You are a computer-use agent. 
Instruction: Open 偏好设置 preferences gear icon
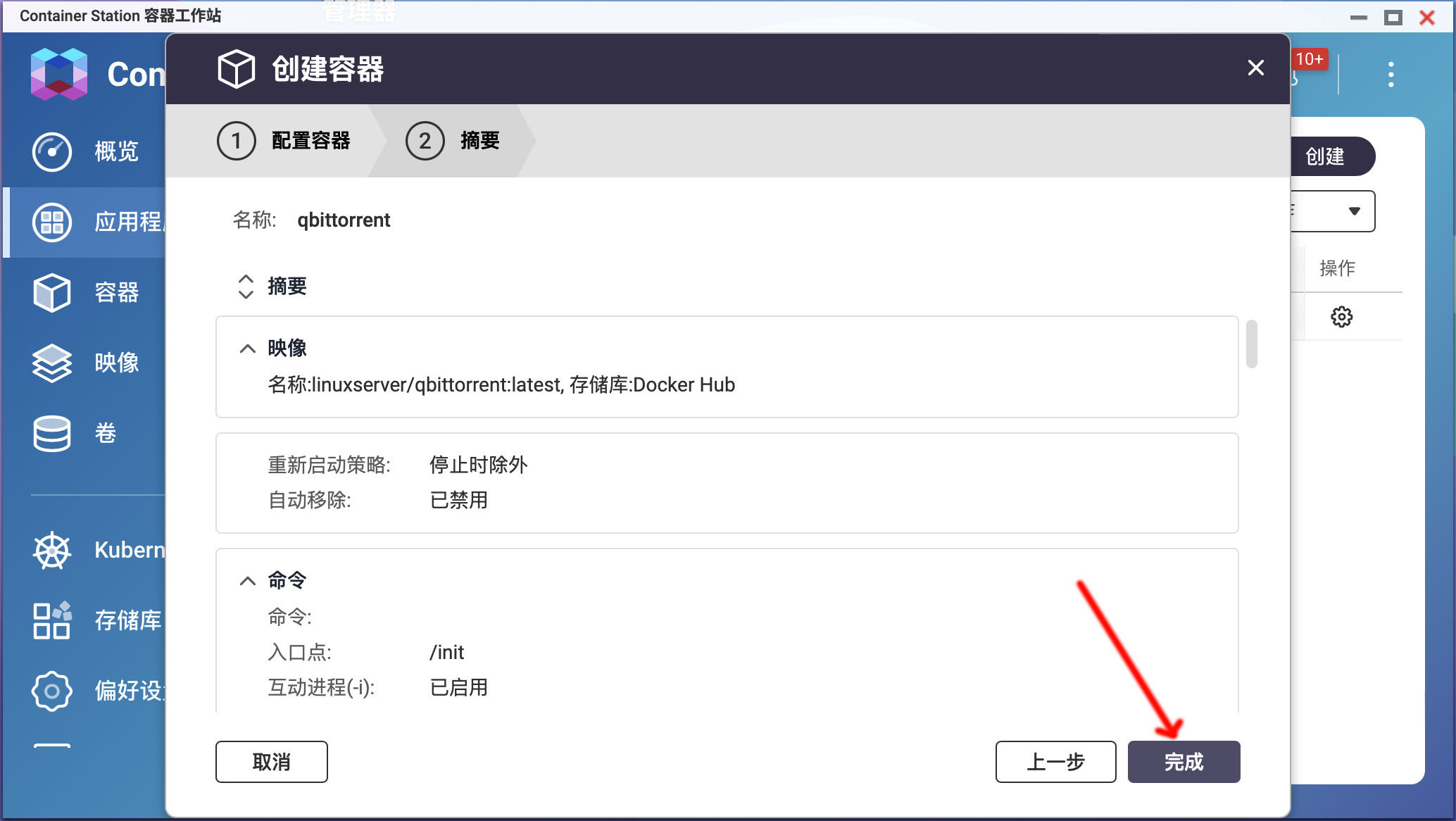coord(51,691)
